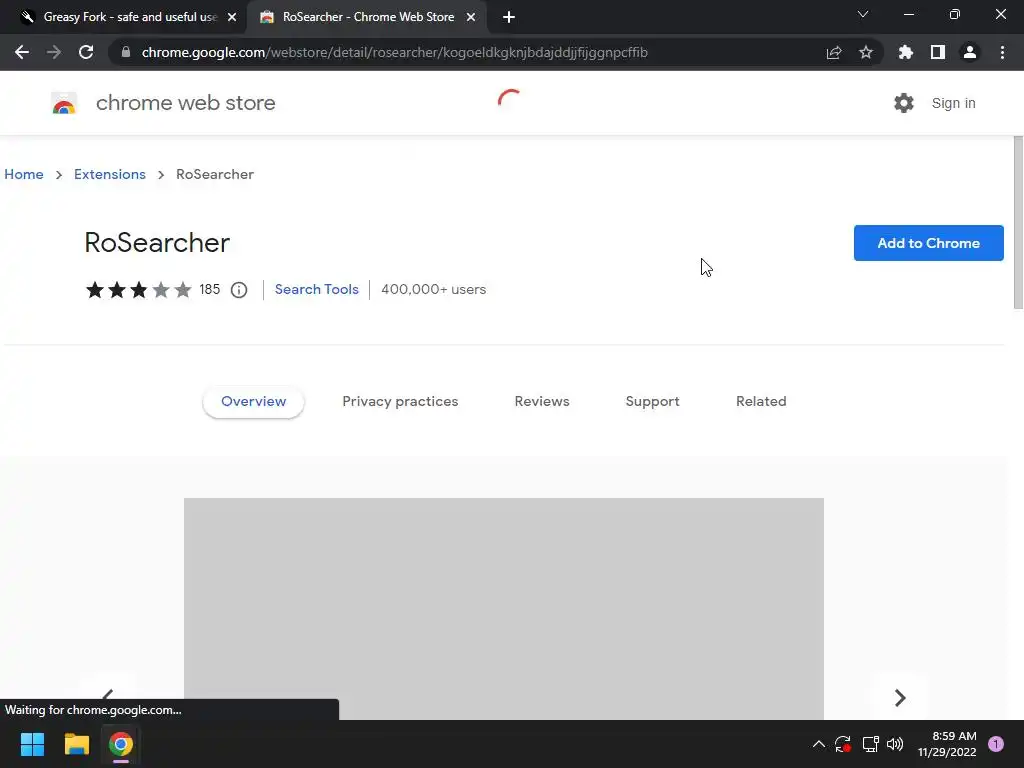1024x768 pixels.
Task: Select the RoSearcher Chrome Web Store tab
Action: (x=367, y=17)
